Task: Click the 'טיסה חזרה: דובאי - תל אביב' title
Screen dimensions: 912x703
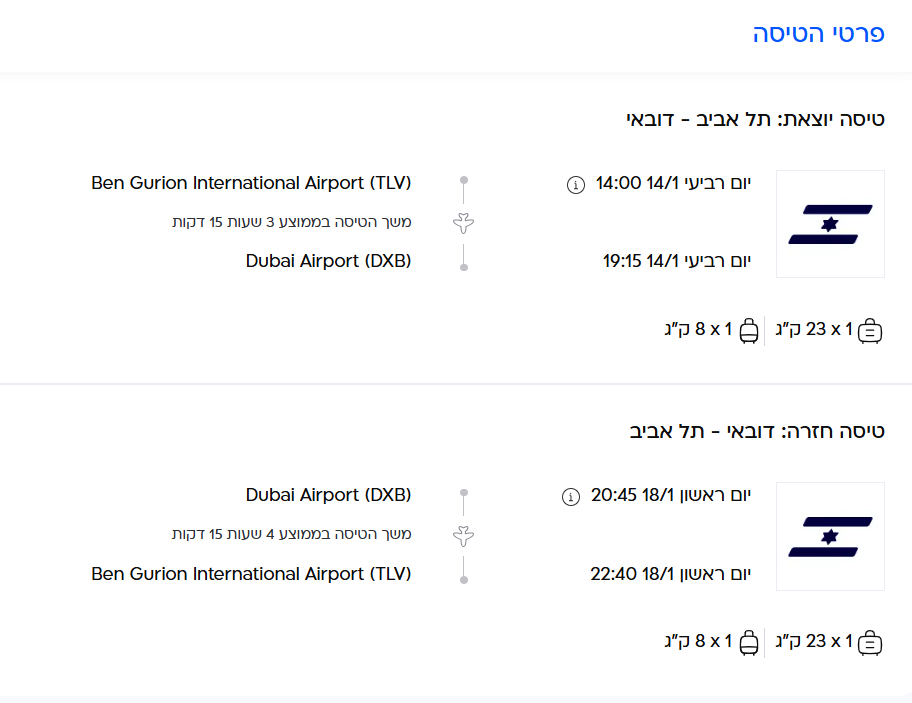Action: click(757, 432)
